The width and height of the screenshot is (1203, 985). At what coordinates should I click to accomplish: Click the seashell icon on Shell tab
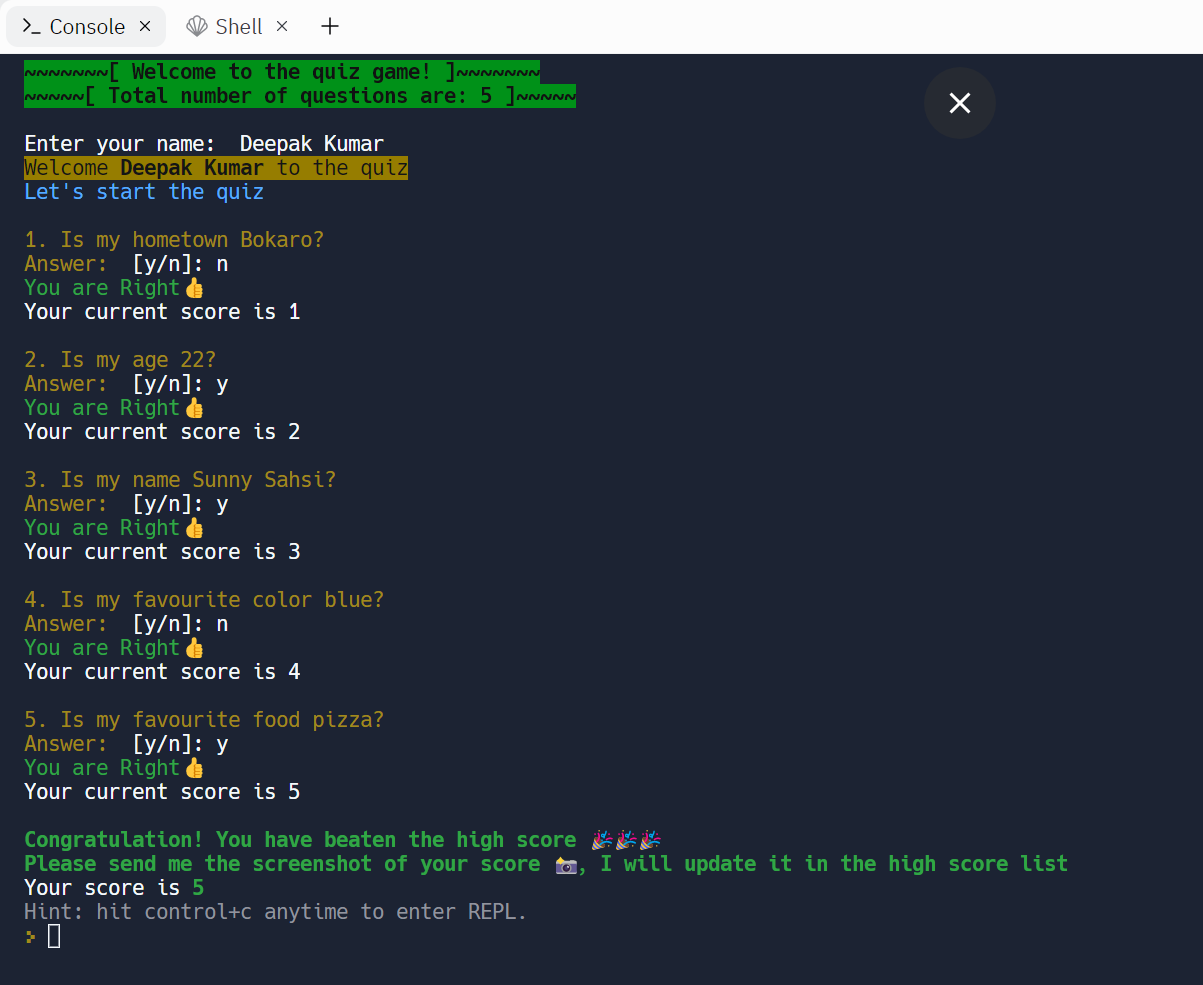[197, 27]
